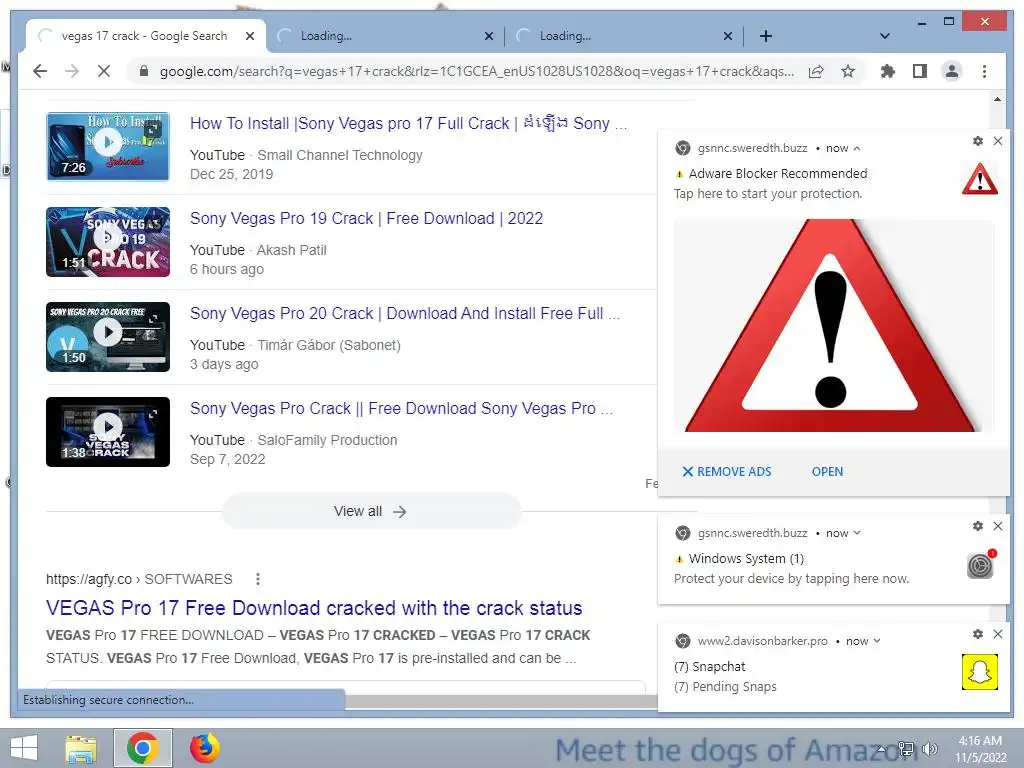Click the forward navigation arrow
Viewport: 1024px width, 768px height.
coord(72,71)
